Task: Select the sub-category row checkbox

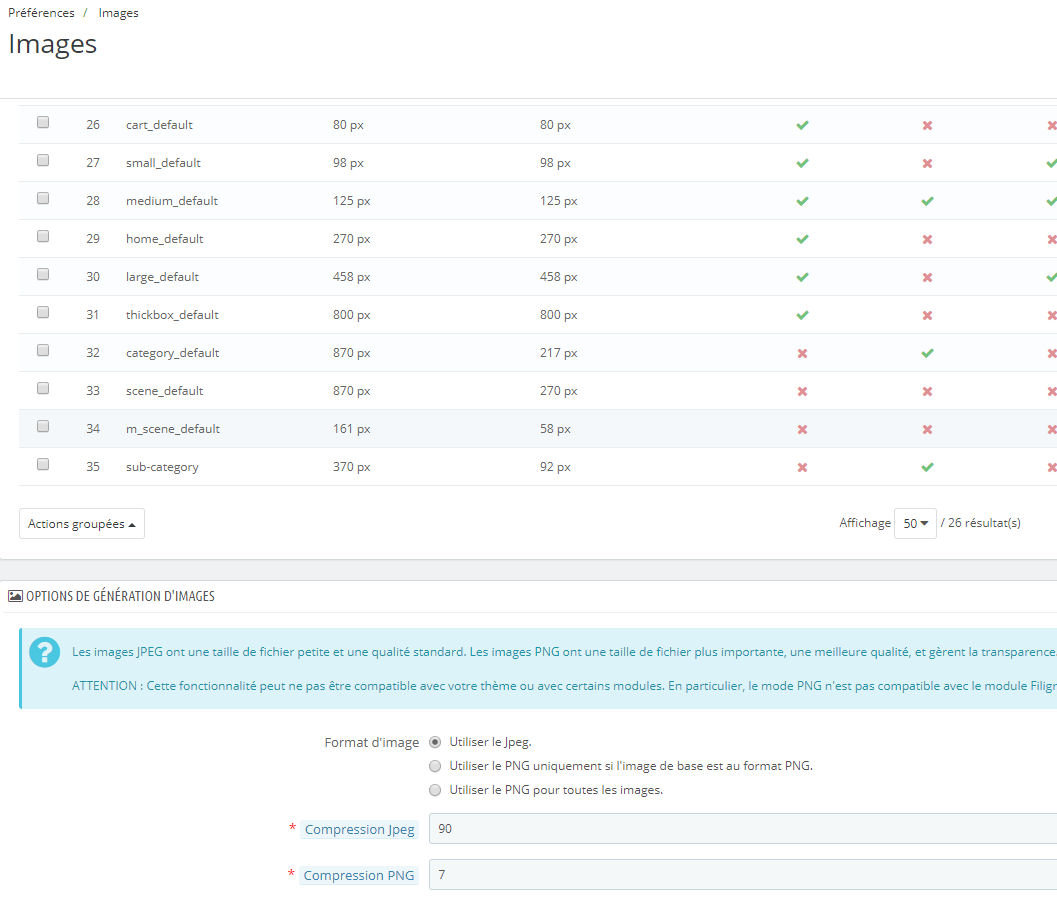Action: (43, 464)
